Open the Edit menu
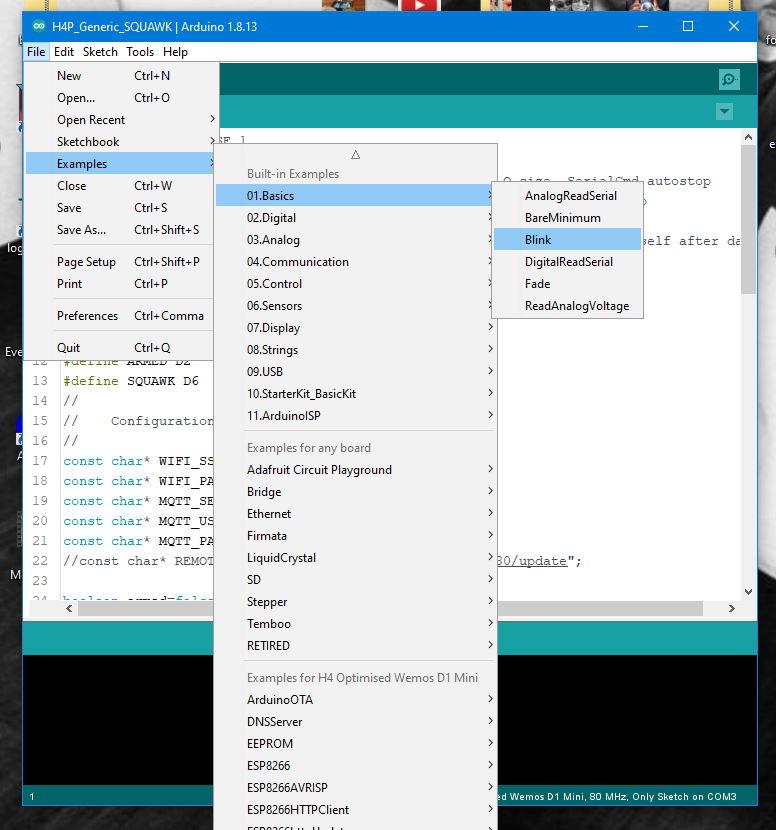The image size is (776, 830). [x=64, y=52]
